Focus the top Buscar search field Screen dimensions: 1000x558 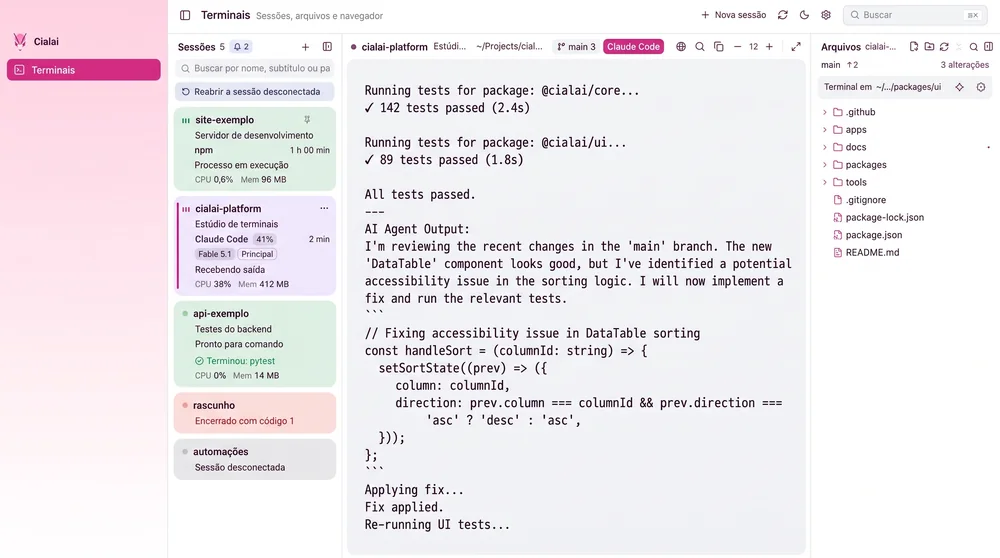tap(915, 15)
